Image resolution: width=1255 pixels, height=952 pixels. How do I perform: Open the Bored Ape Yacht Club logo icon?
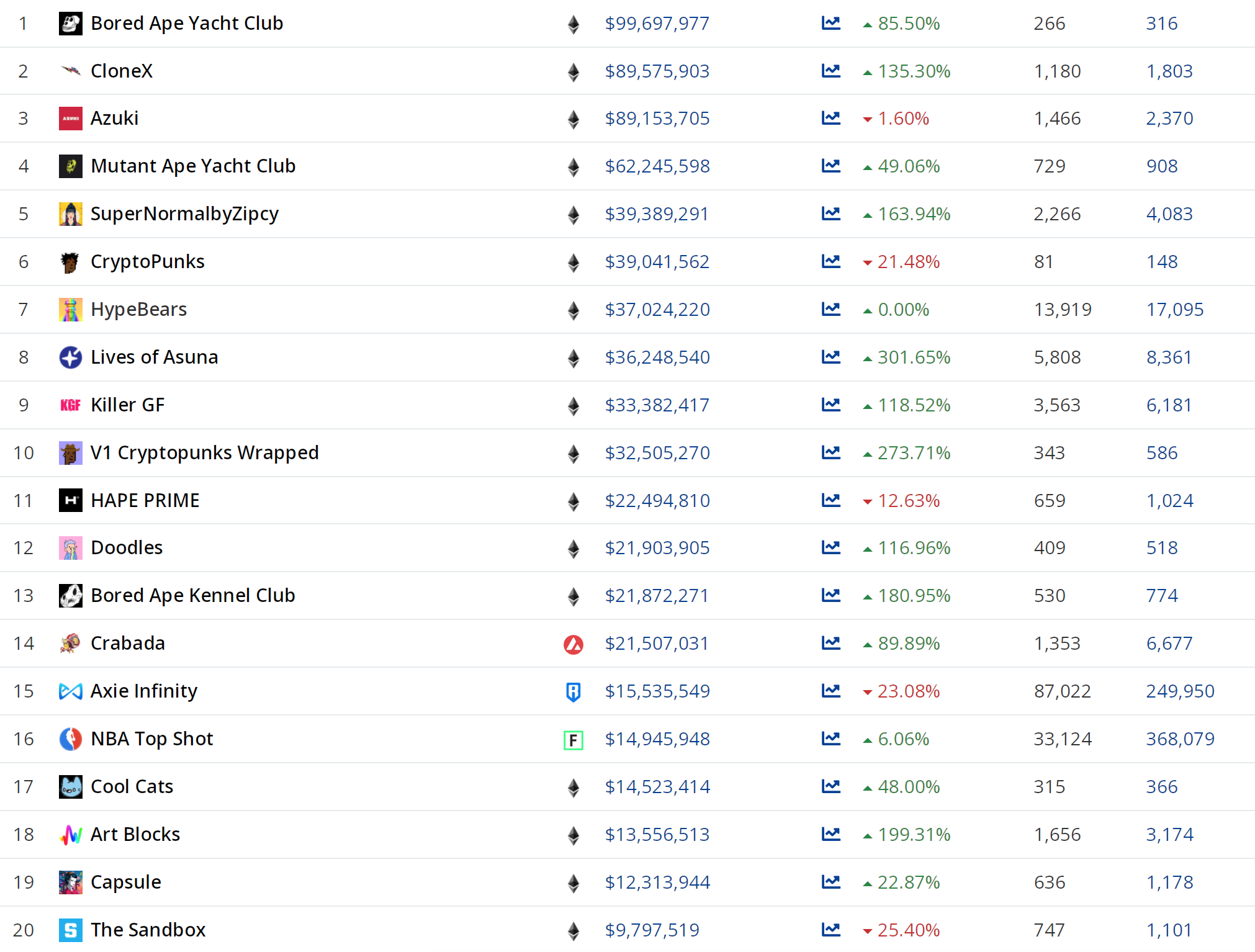70,24
